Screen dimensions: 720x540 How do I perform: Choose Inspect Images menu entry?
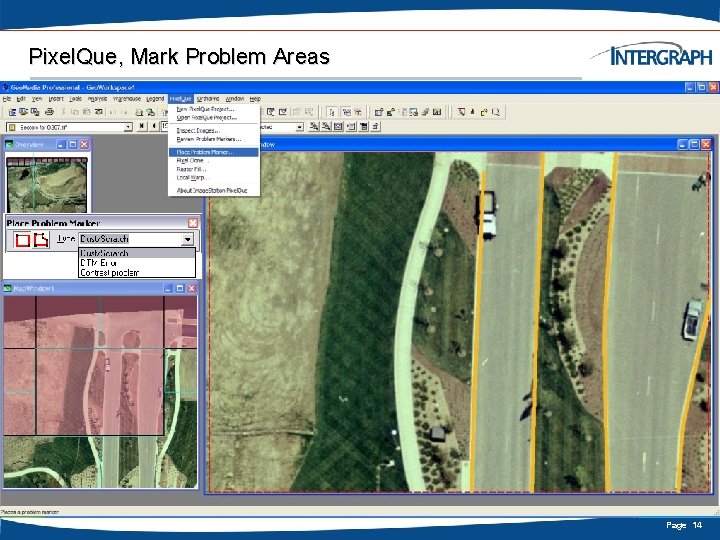214,131
